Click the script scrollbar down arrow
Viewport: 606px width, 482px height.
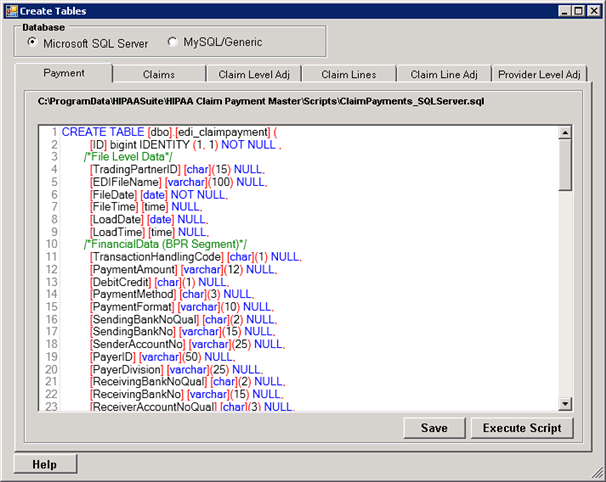pos(565,402)
